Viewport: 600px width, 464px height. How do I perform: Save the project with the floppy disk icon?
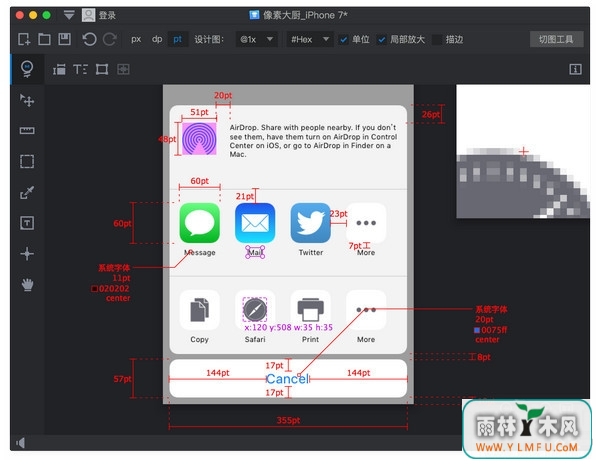click(64, 39)
